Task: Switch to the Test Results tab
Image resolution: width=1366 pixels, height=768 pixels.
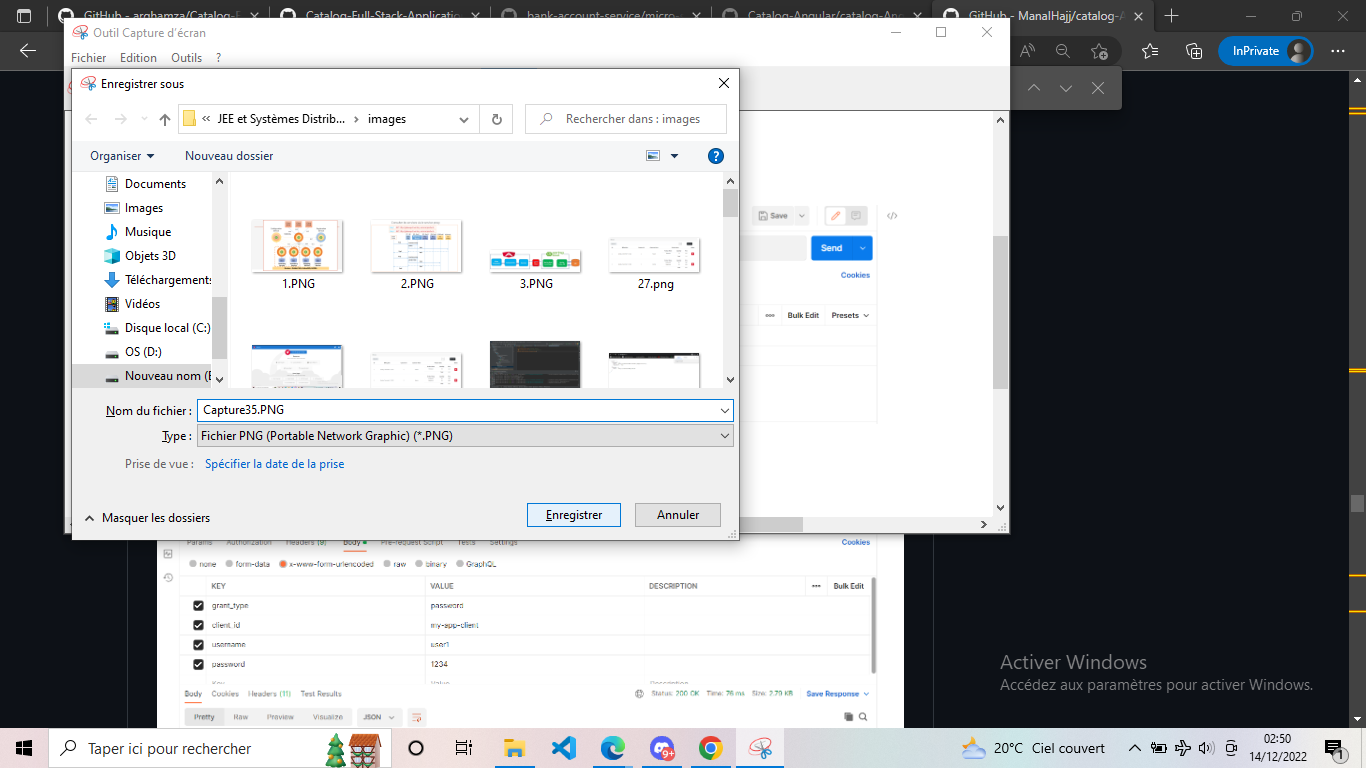Action: [321, 694]
